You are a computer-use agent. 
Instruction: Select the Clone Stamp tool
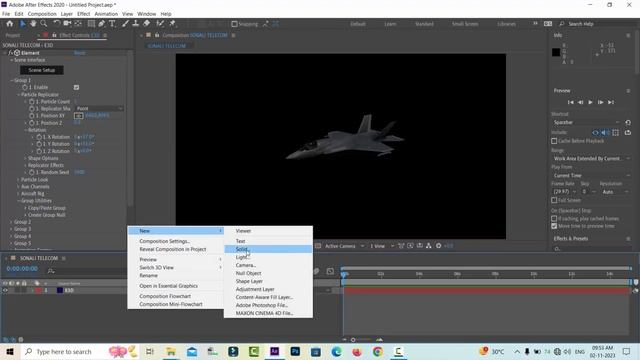136,24
